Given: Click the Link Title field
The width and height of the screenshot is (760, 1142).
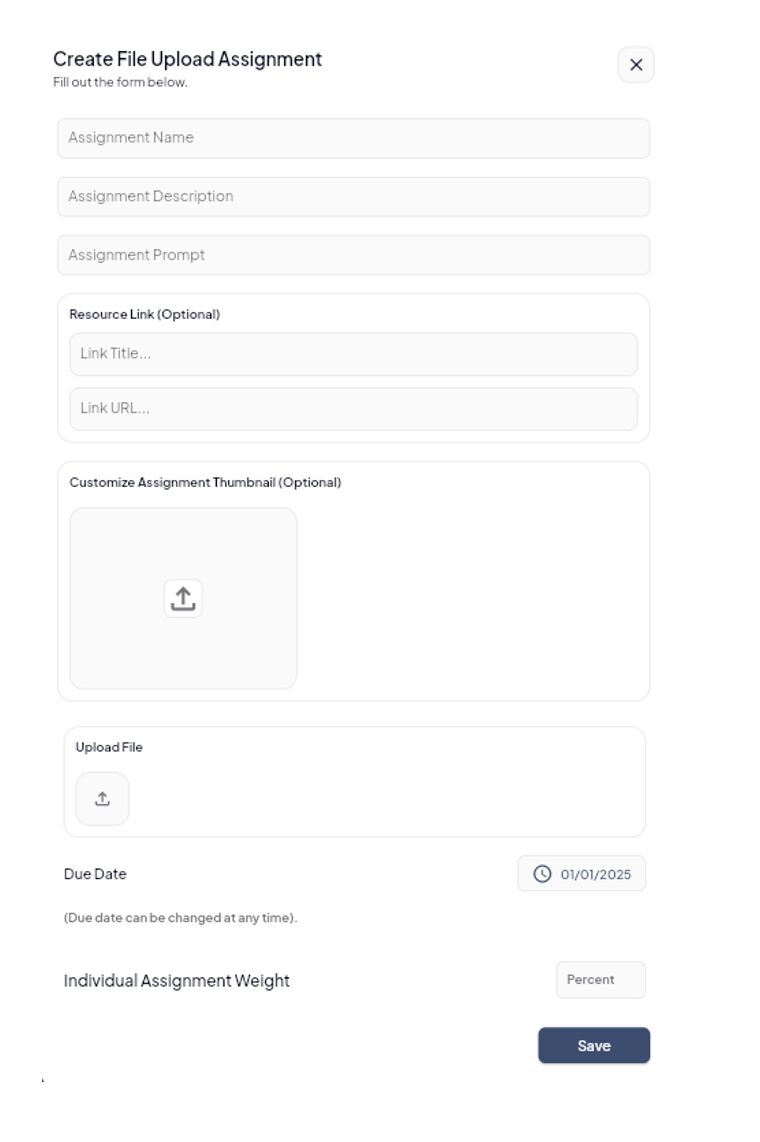Looking at the screenshot, I should click(x=353, y=354).
